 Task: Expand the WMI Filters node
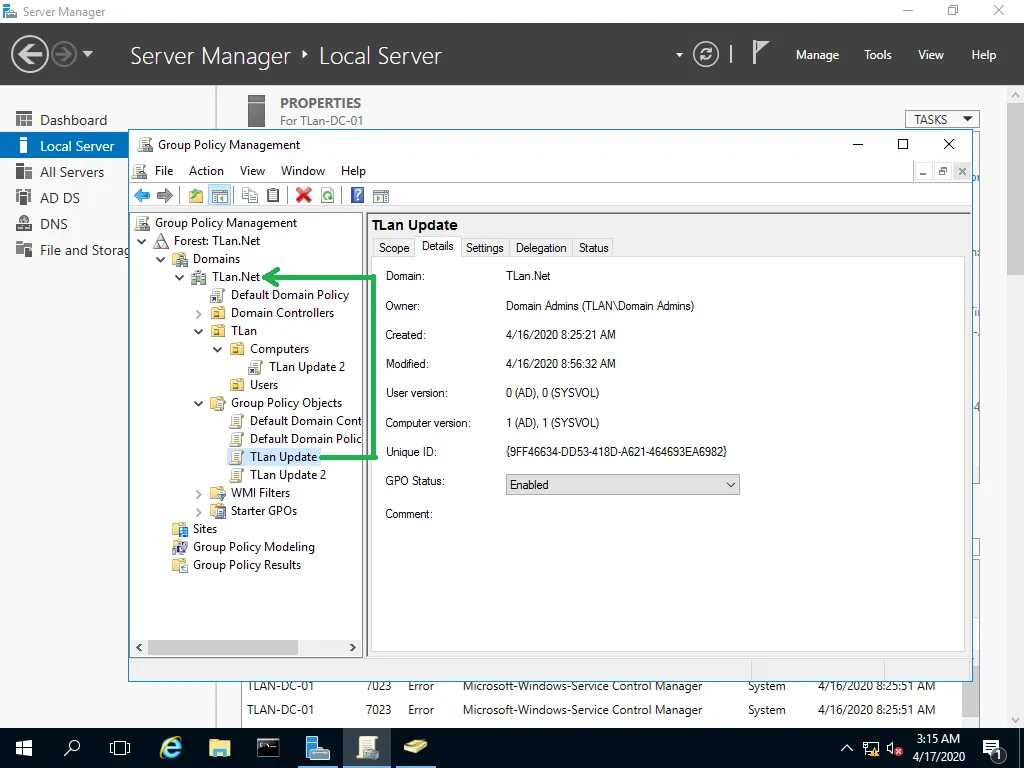coord(199,494)
